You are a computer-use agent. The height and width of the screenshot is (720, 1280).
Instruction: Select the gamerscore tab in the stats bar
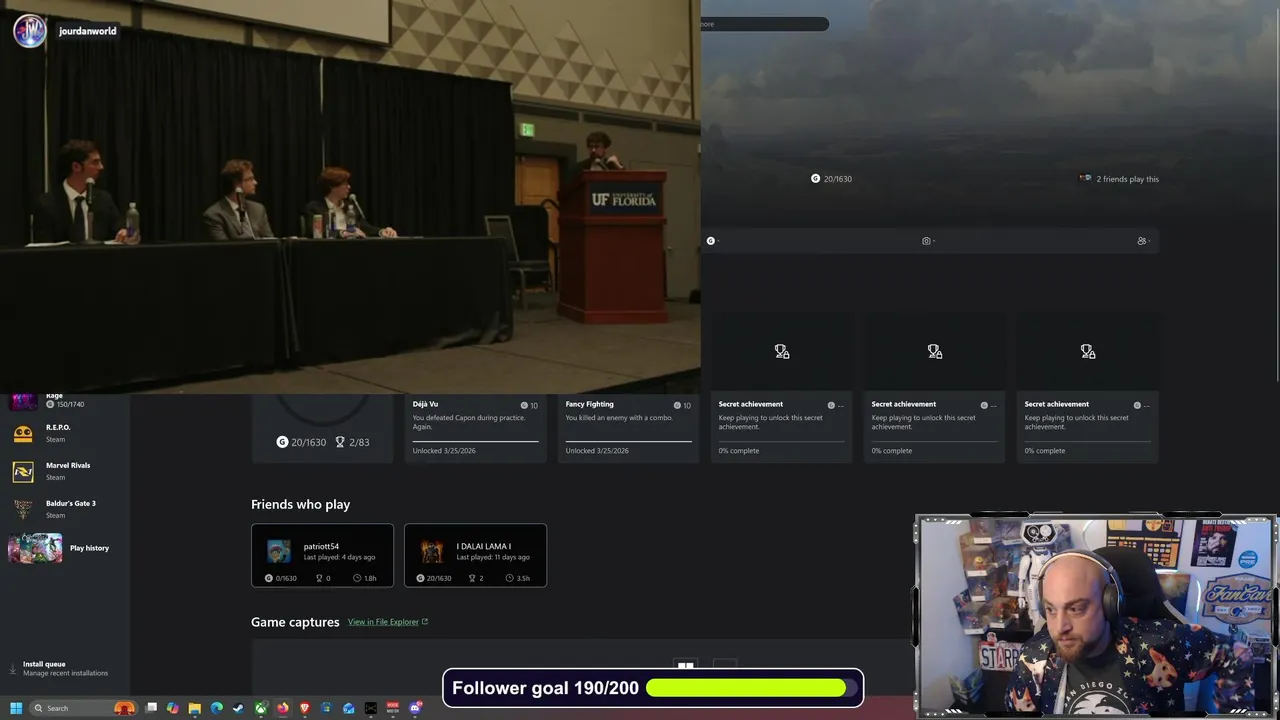click(x=711, y=241)
